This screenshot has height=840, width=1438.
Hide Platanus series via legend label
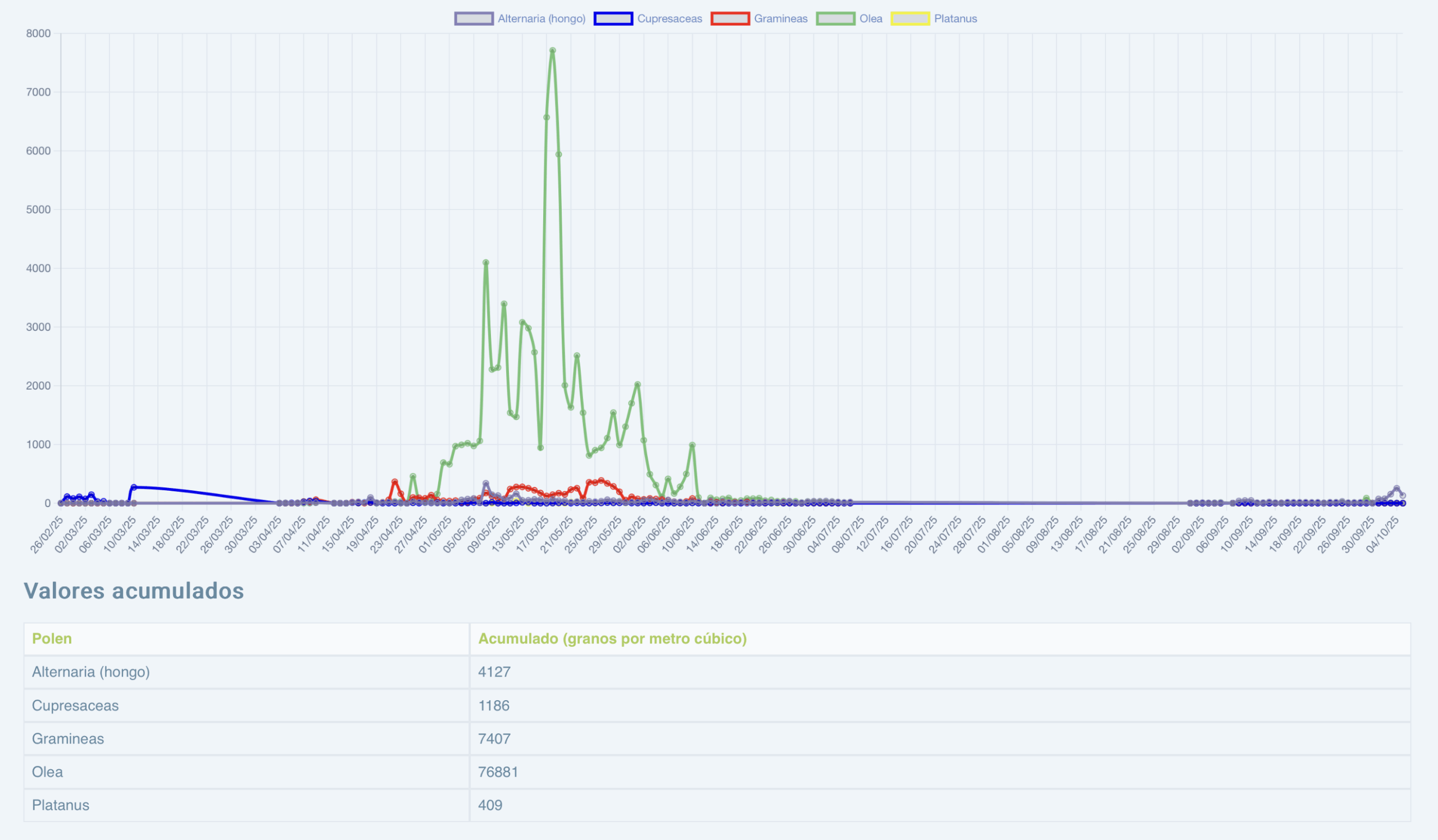(x=955, y=19)
